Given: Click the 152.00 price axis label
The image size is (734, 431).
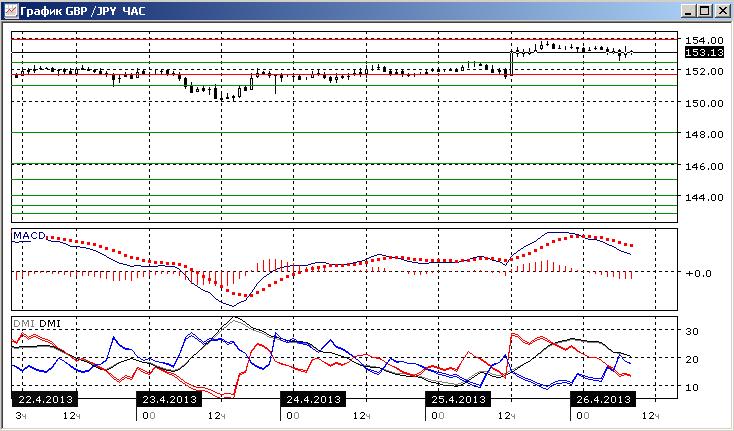Looking at the screenshot, I should tap(704, 72).
